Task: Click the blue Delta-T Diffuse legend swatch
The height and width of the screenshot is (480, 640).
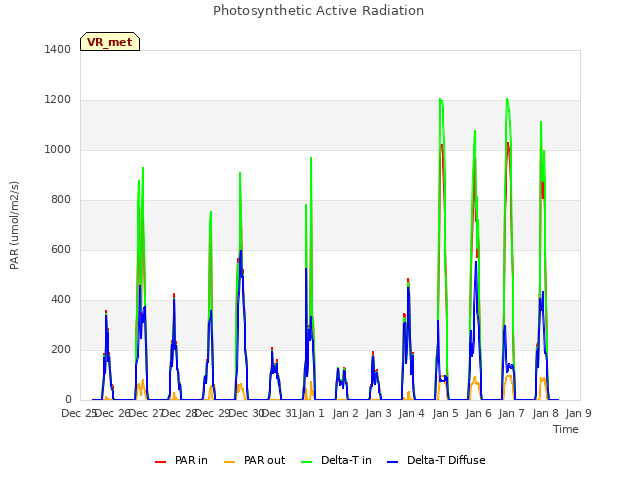Action: (393, 462)
